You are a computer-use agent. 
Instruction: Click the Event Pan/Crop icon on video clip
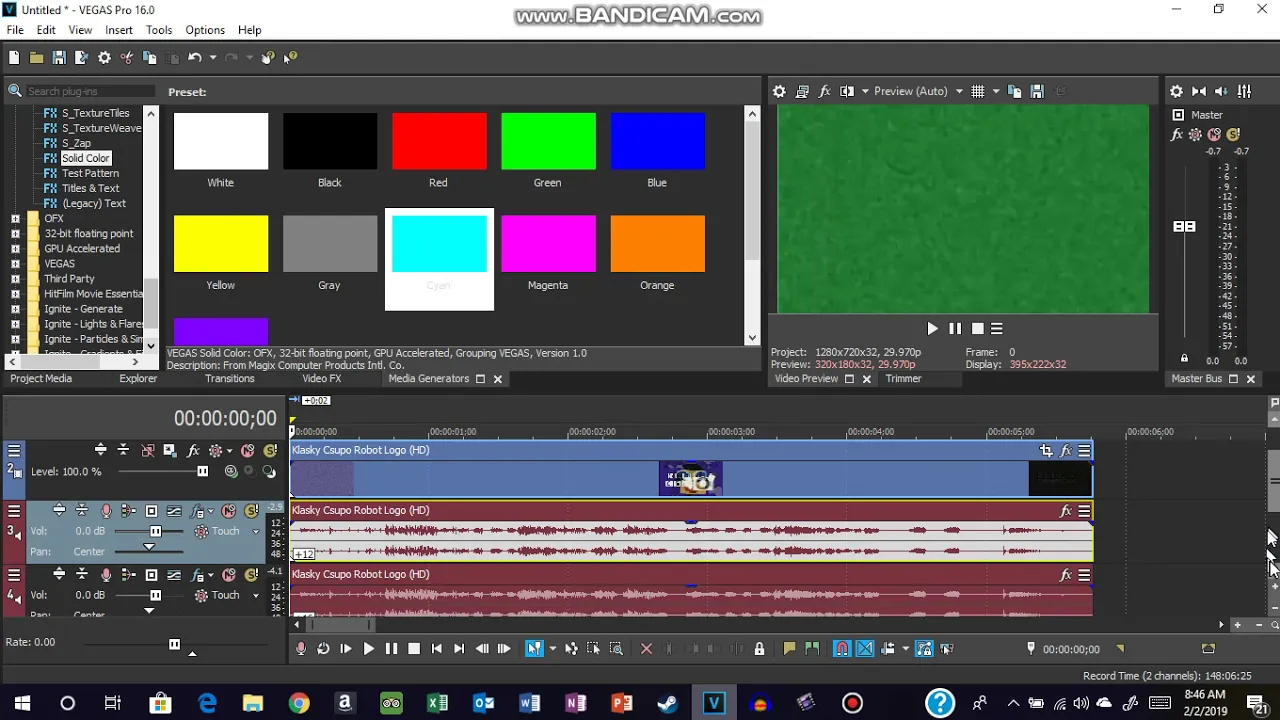tap(1046, 451)
